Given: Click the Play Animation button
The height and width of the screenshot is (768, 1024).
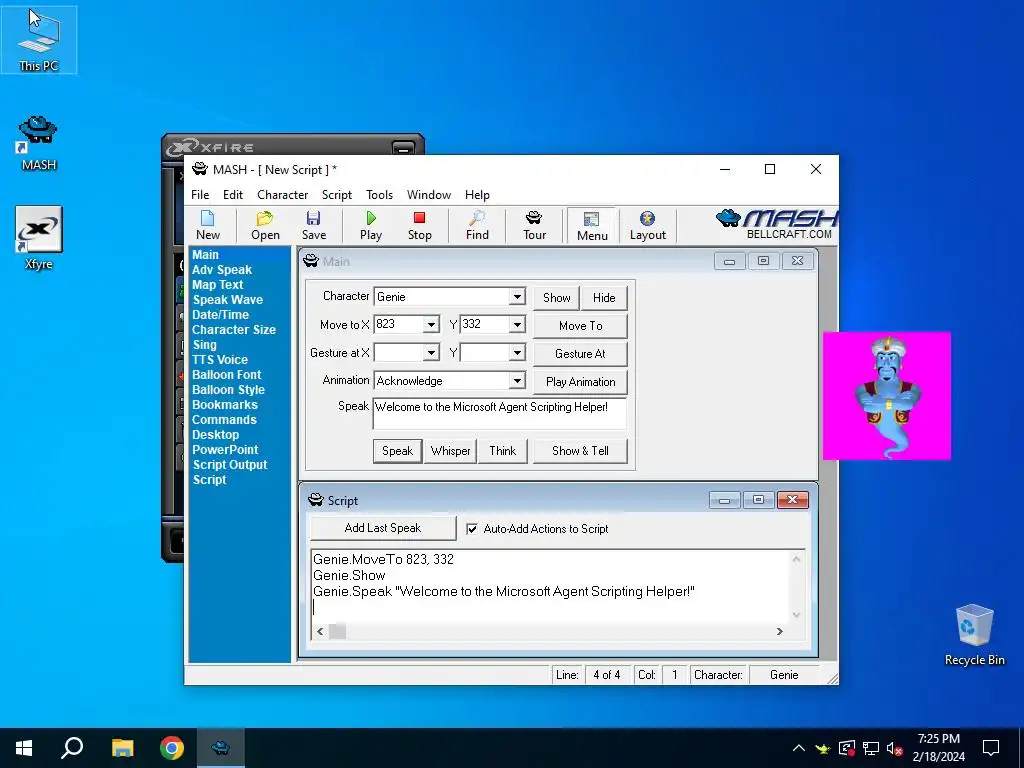Looking at the screenshot, I should pos(581,382).
